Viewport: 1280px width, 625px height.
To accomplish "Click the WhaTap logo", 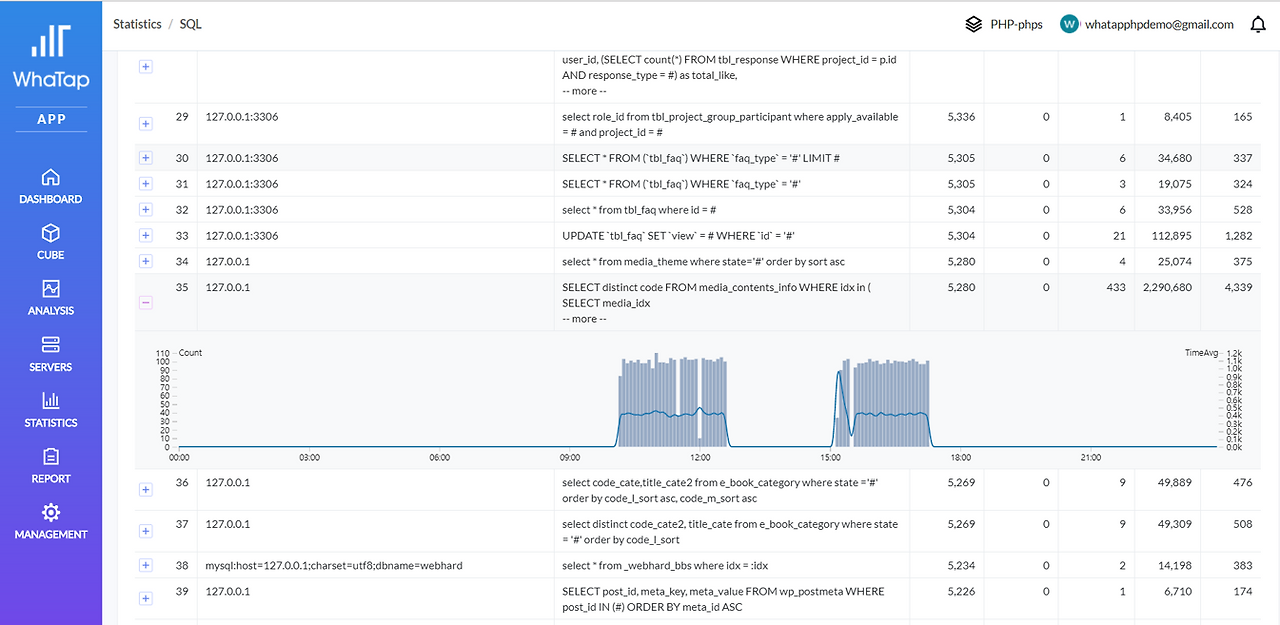I will [51, 57].
